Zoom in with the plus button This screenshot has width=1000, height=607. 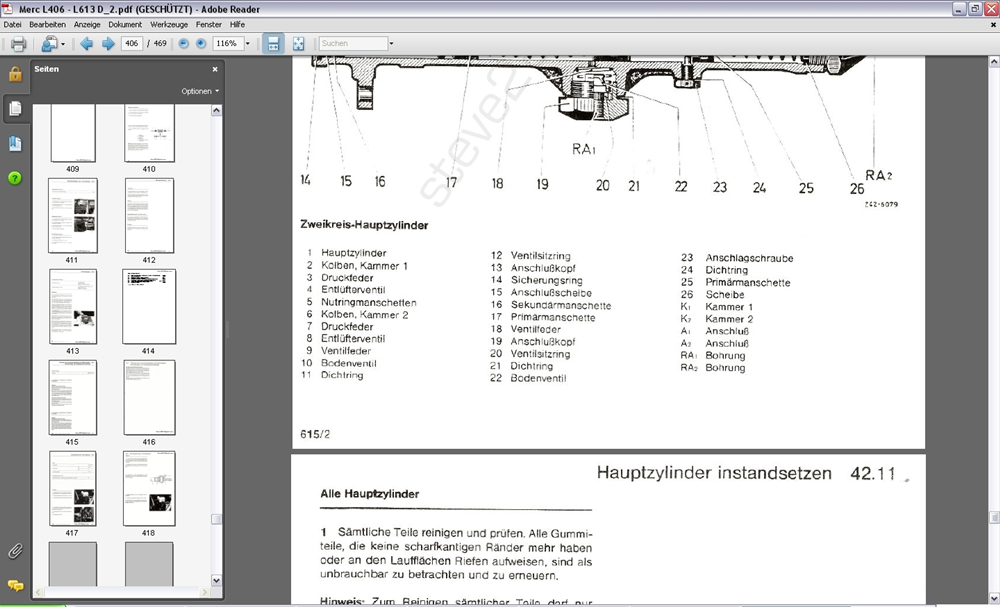point(201,44)
